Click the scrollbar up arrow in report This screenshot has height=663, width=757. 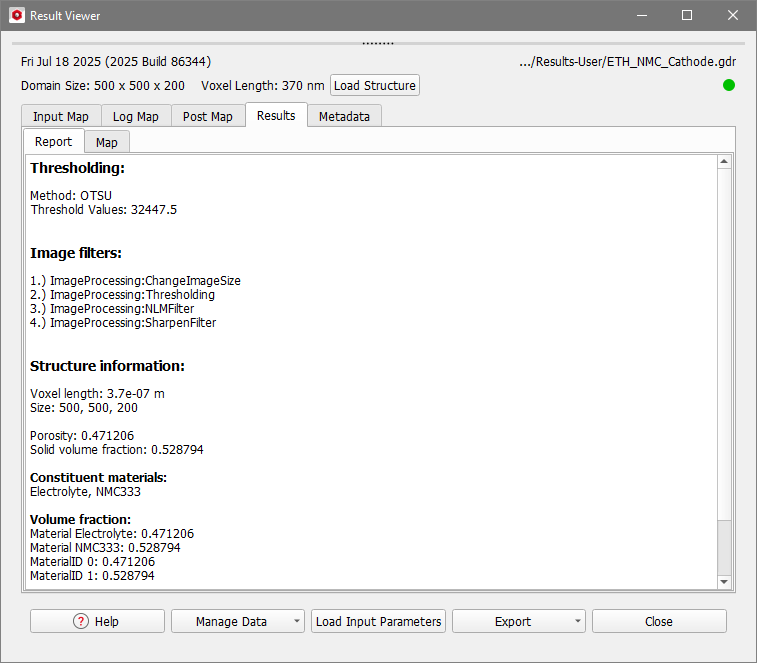click(725, 162)
